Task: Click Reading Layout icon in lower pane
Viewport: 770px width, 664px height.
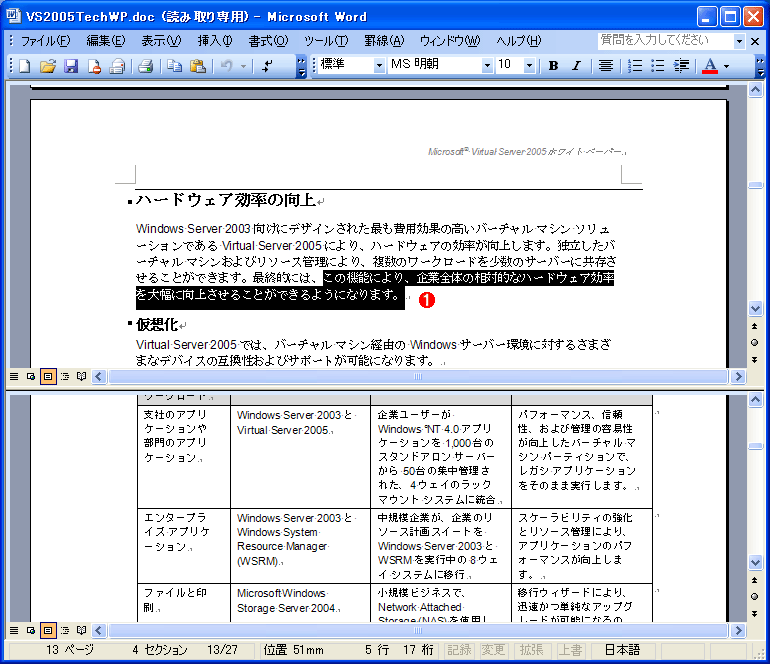Action: point(82,630)
